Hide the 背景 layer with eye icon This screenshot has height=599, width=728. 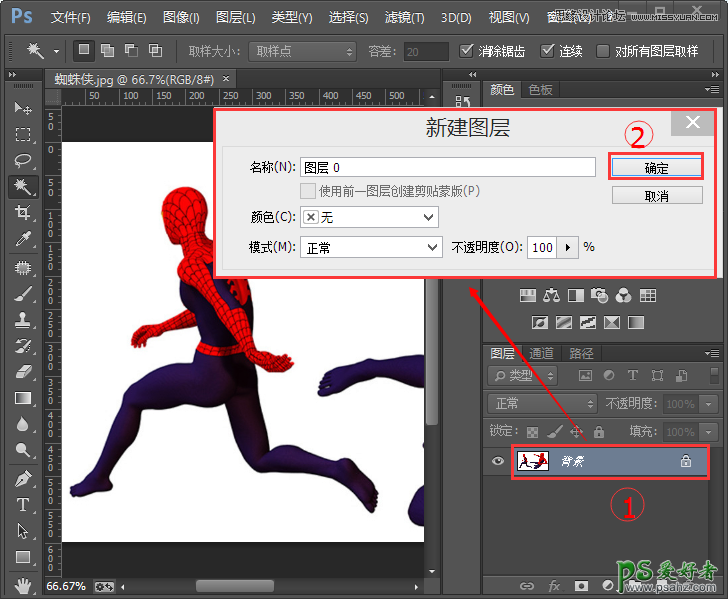coord(498,461)
